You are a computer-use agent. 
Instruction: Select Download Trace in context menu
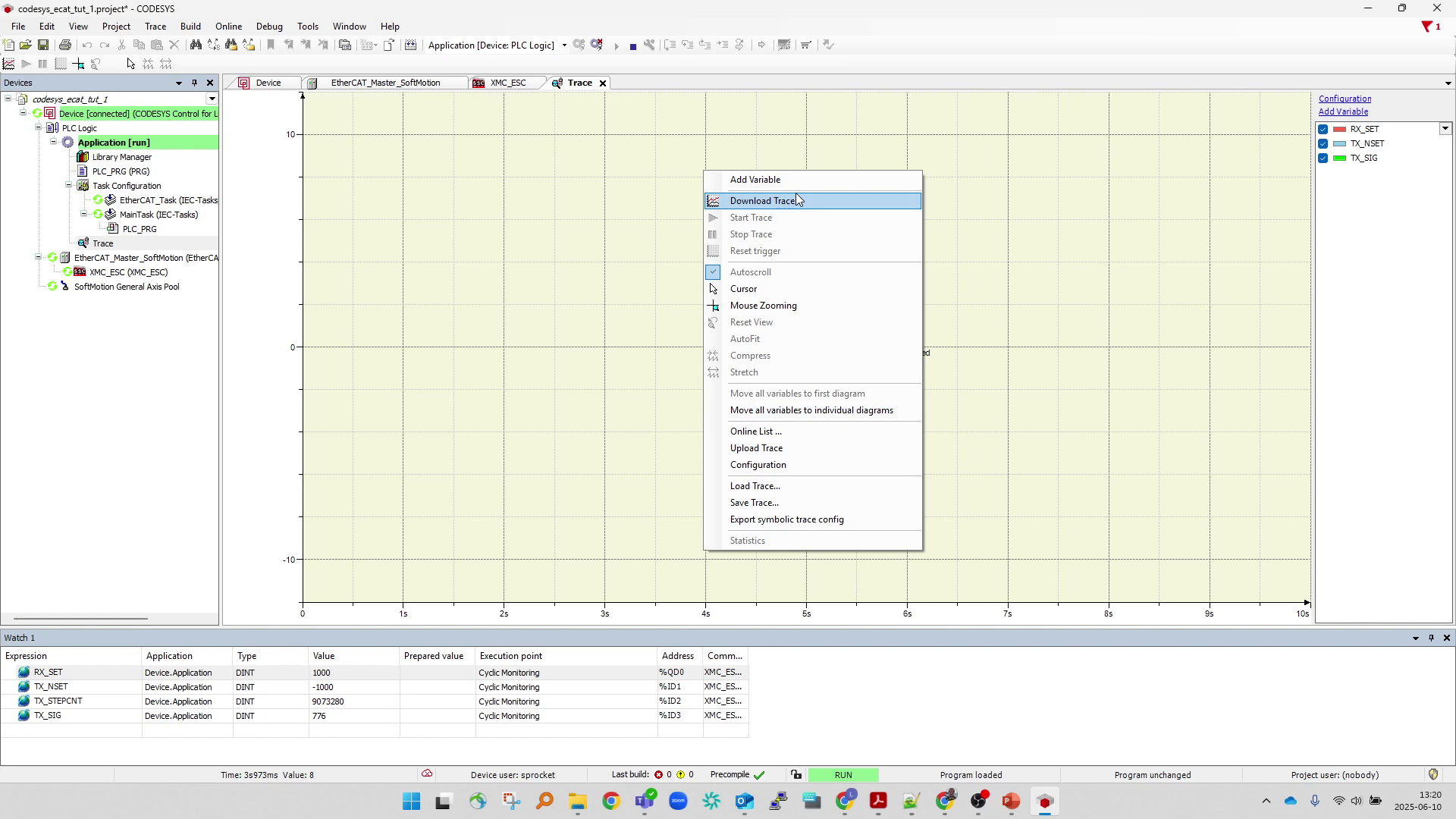[x=762, y=201]
